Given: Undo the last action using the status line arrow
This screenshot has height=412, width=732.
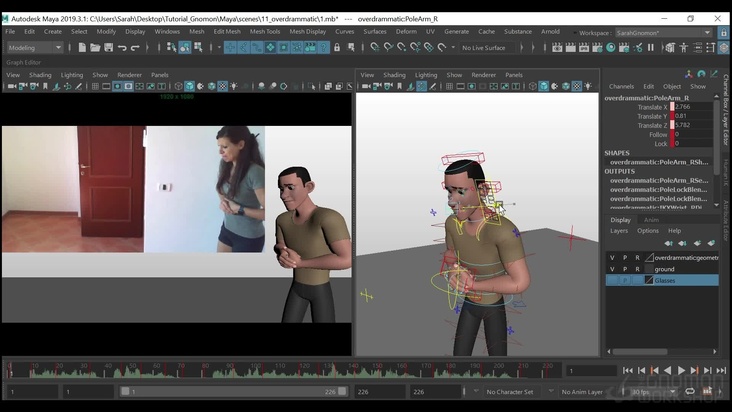Looking at the screenshot, I should coord(122,48).
